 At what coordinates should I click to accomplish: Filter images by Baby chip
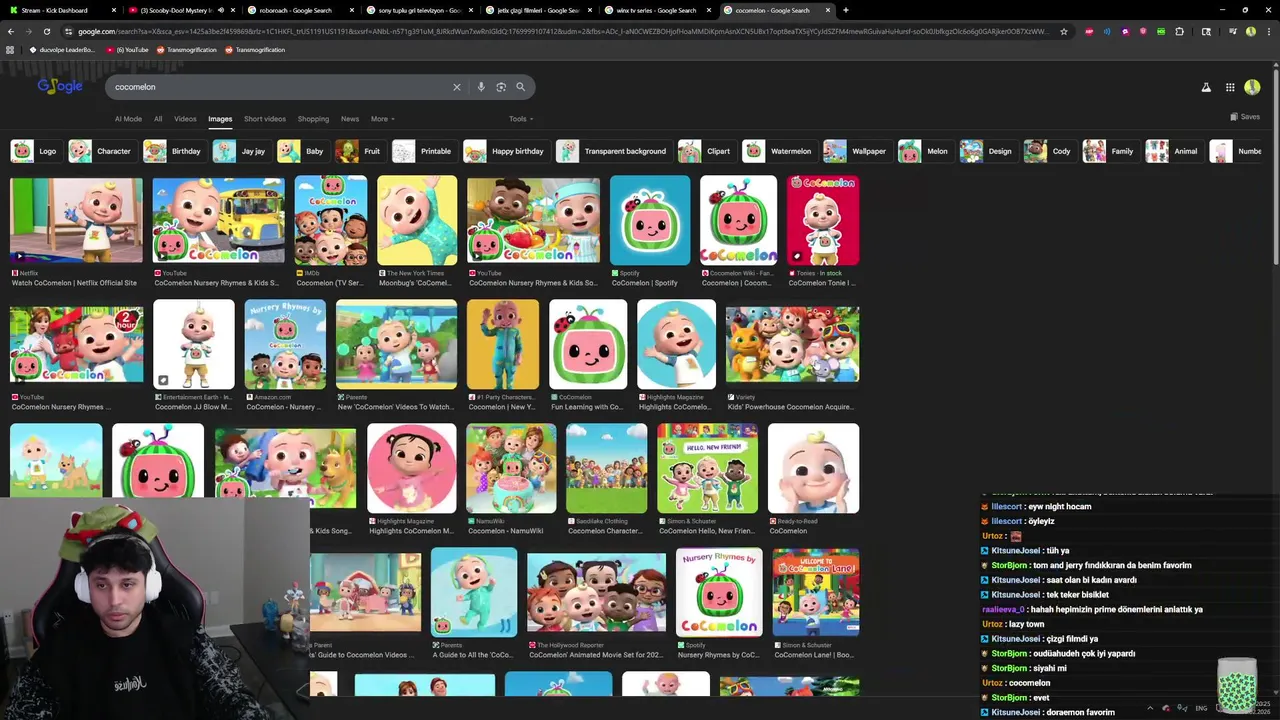(x=302, y=151)
